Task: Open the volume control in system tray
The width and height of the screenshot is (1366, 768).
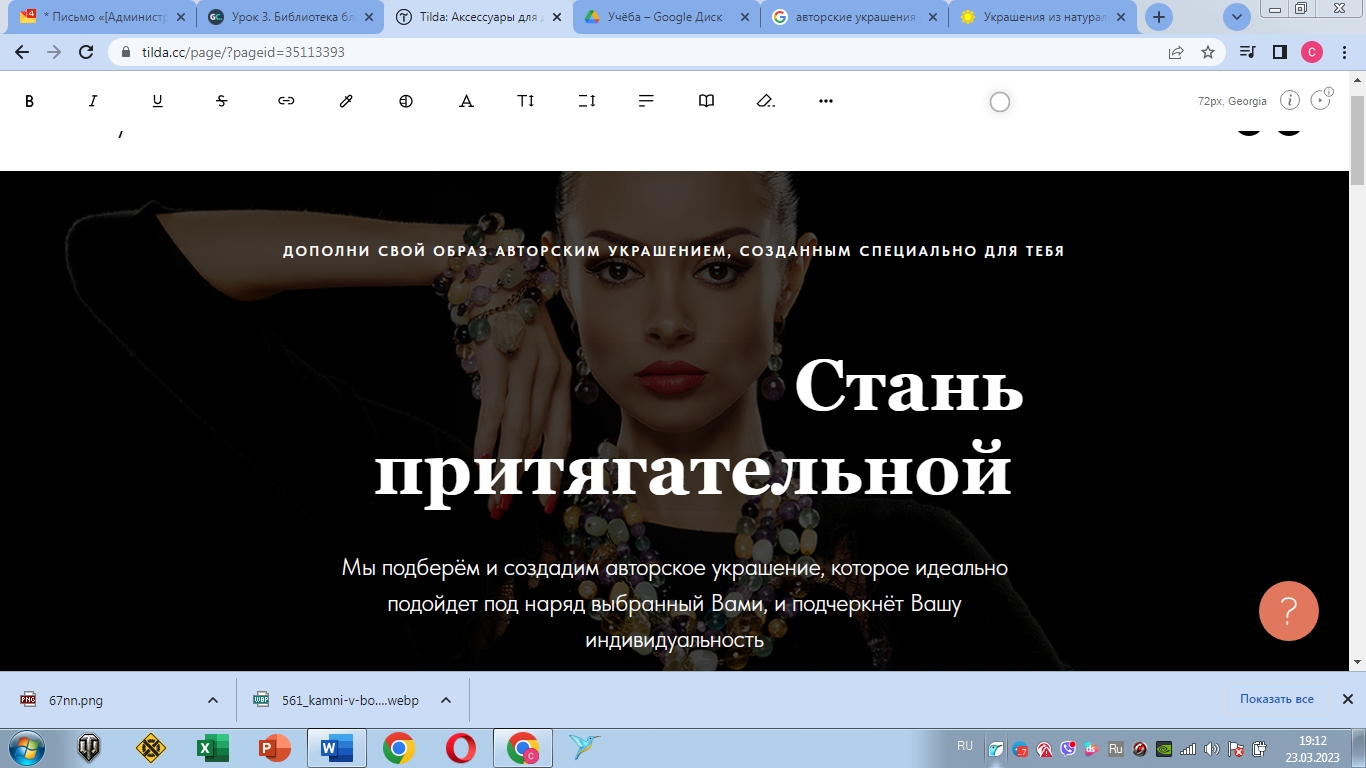Action: 1212,748
